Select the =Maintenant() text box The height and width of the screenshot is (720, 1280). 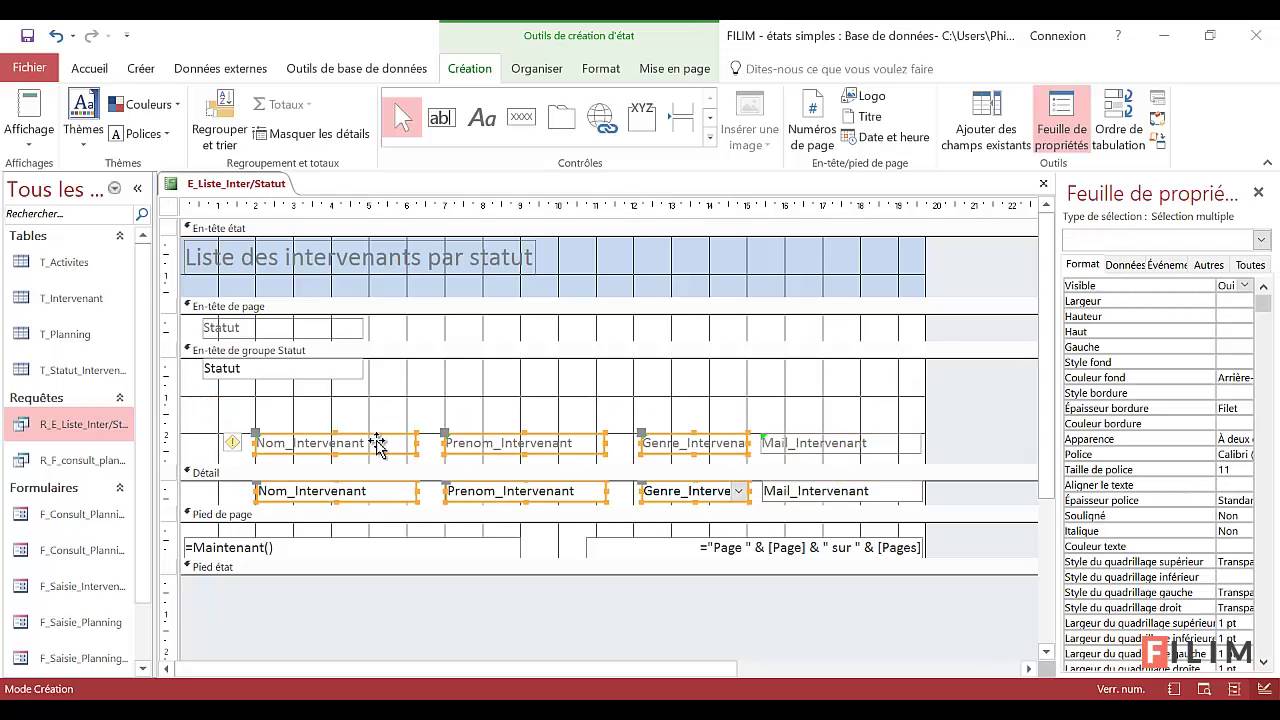point(352,547)
